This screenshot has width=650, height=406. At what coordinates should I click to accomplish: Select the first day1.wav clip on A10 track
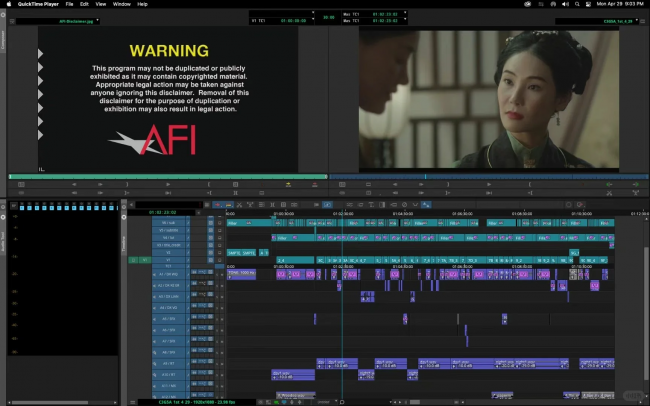click(x=293, y=375)
